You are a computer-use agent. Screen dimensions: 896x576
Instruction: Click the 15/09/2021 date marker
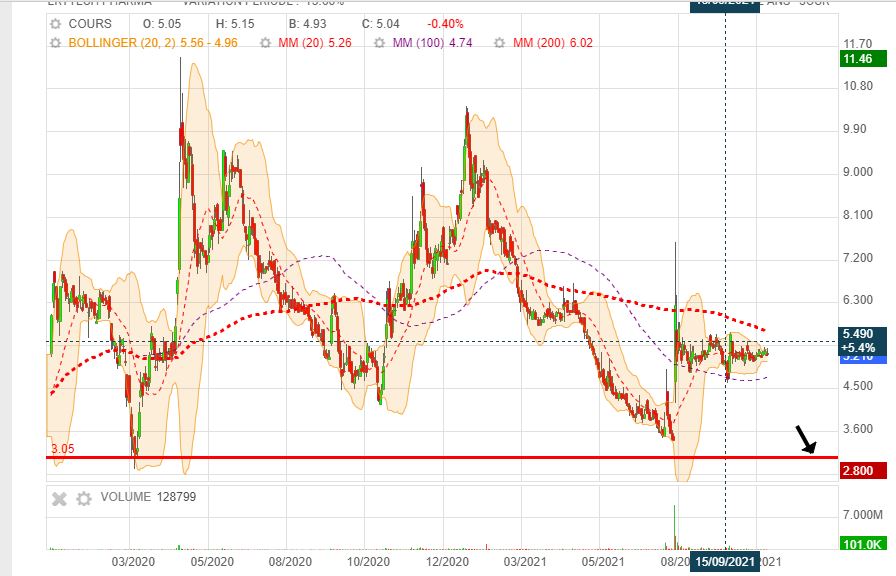[x=725, y=561]
